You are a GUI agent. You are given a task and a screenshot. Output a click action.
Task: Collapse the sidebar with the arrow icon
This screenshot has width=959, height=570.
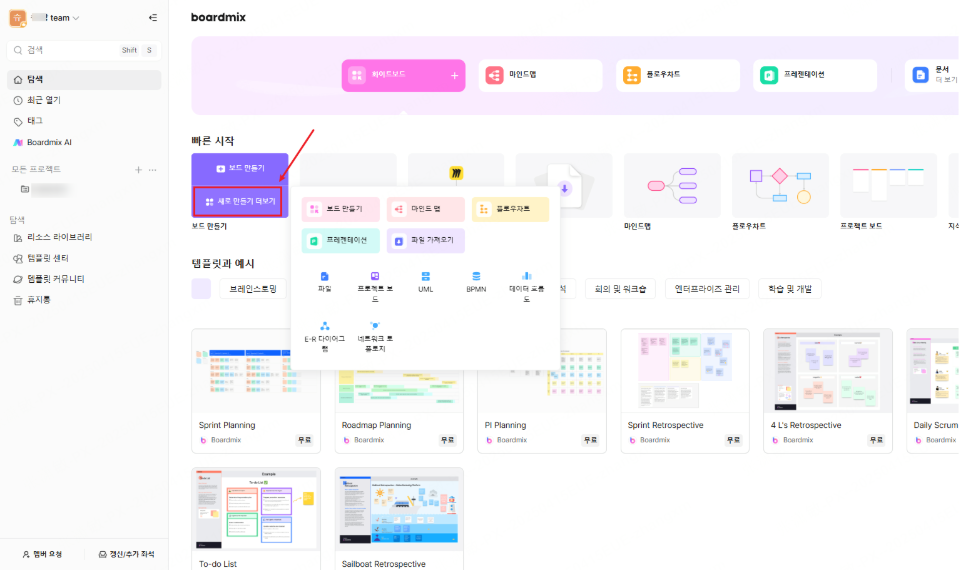[153, 18]
